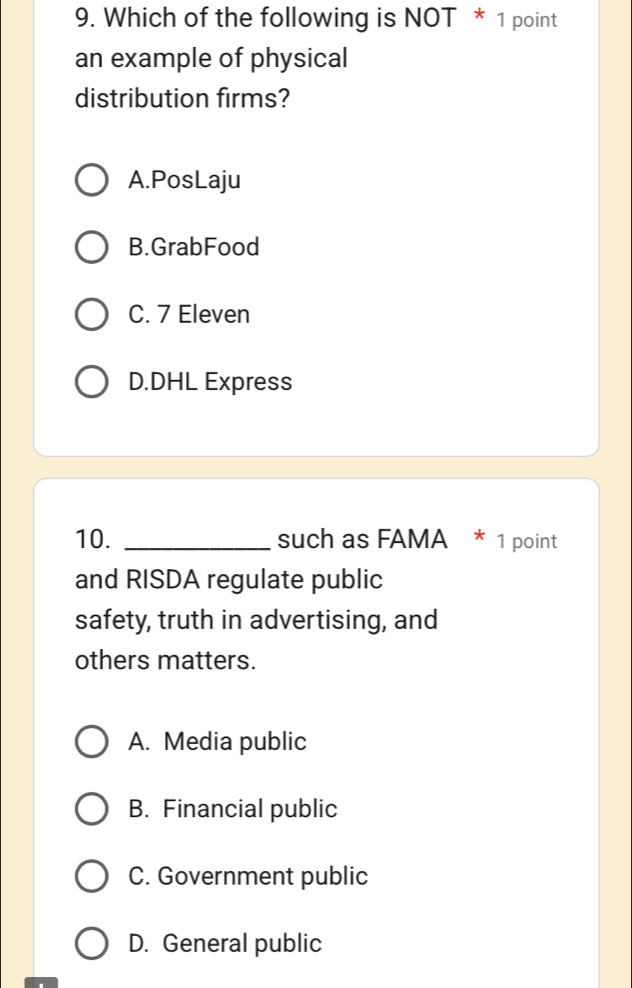Click the 'C. Government public' label text
This screenshot has width=632, height=988.
(248, 877)
